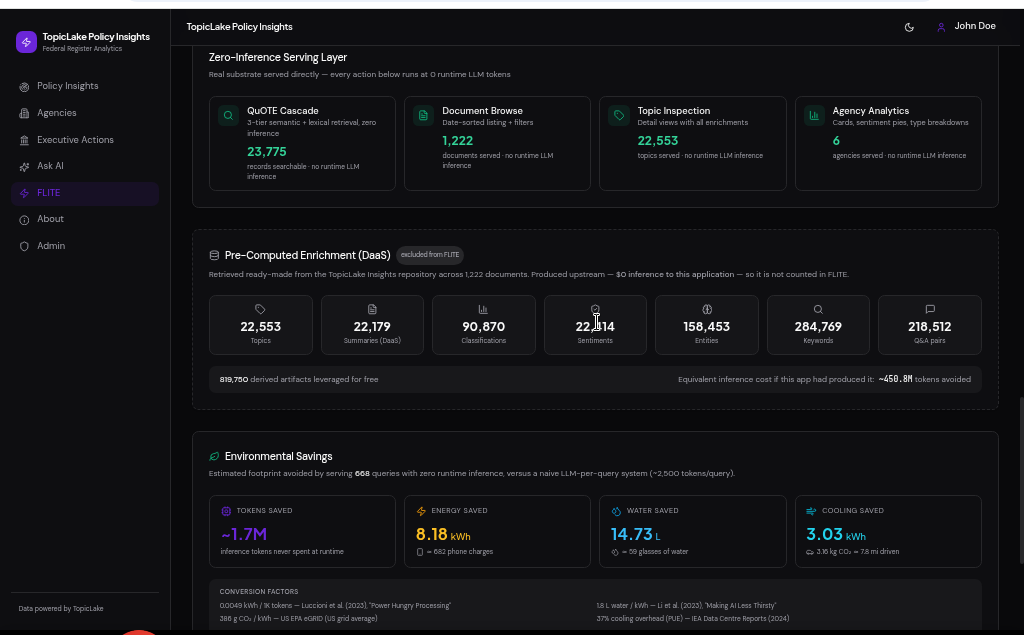Click the 'excluded from FLITE' badge
Screen dimensions: 1024x635
(x=430, y=255)
